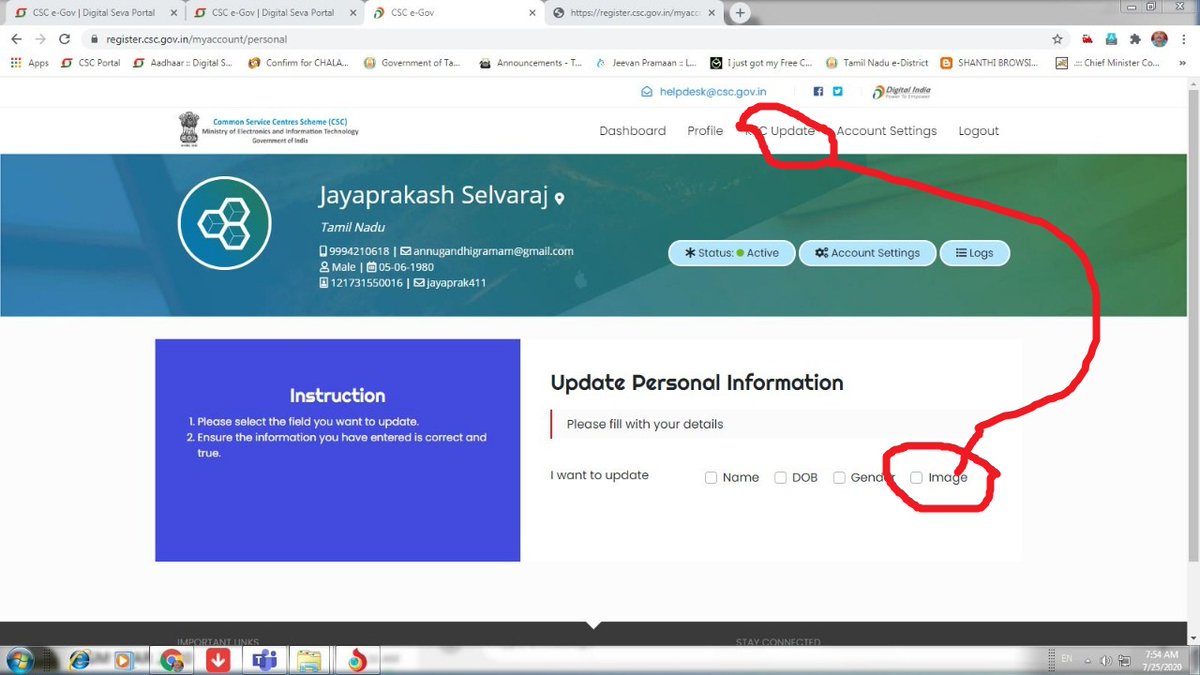Switch to the https://register.csc.gov.in tab
Viewport: 1200px width, 675px height.
click(634, 13)
